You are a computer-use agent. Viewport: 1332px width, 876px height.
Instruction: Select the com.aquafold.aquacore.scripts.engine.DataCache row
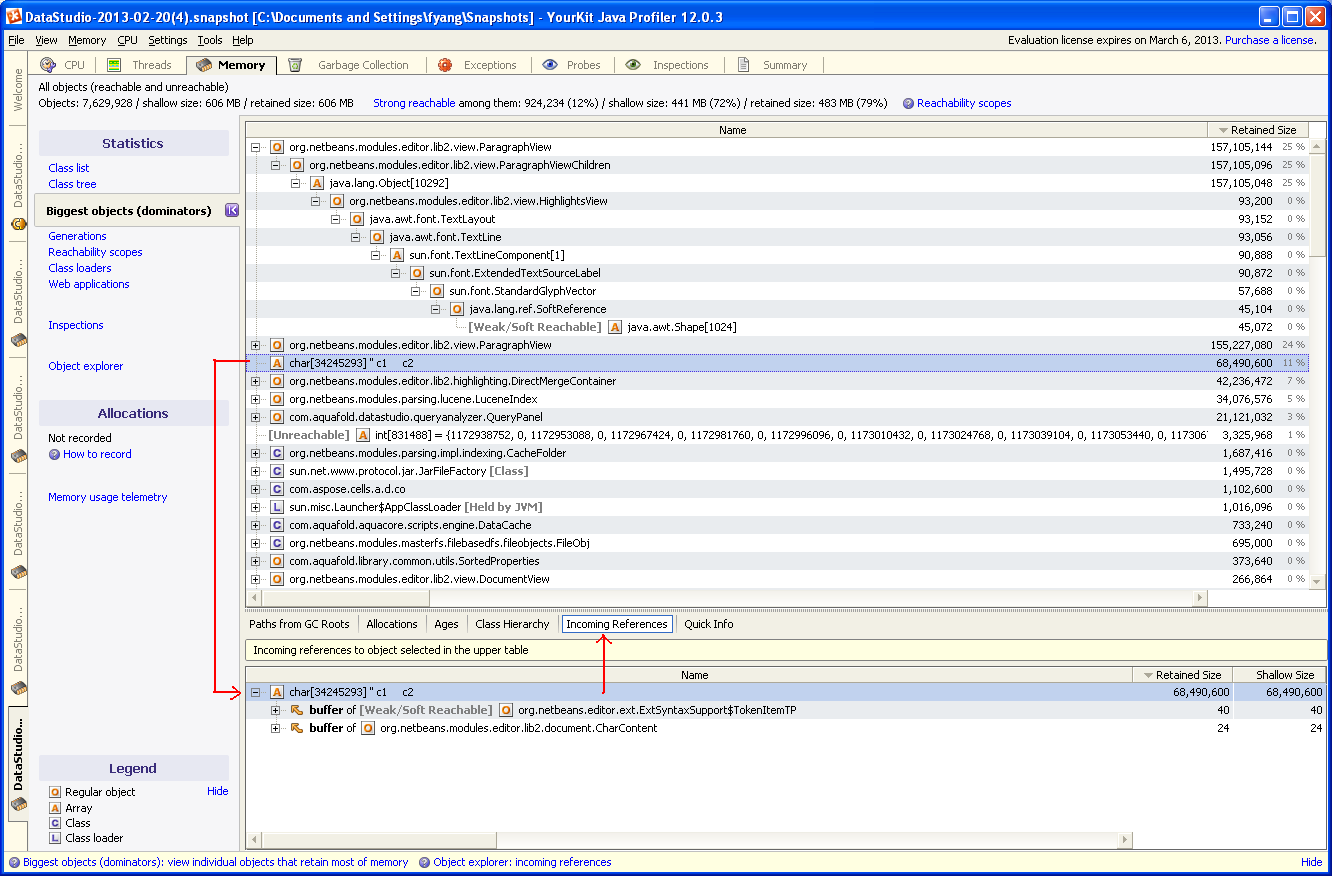(777, 525)
